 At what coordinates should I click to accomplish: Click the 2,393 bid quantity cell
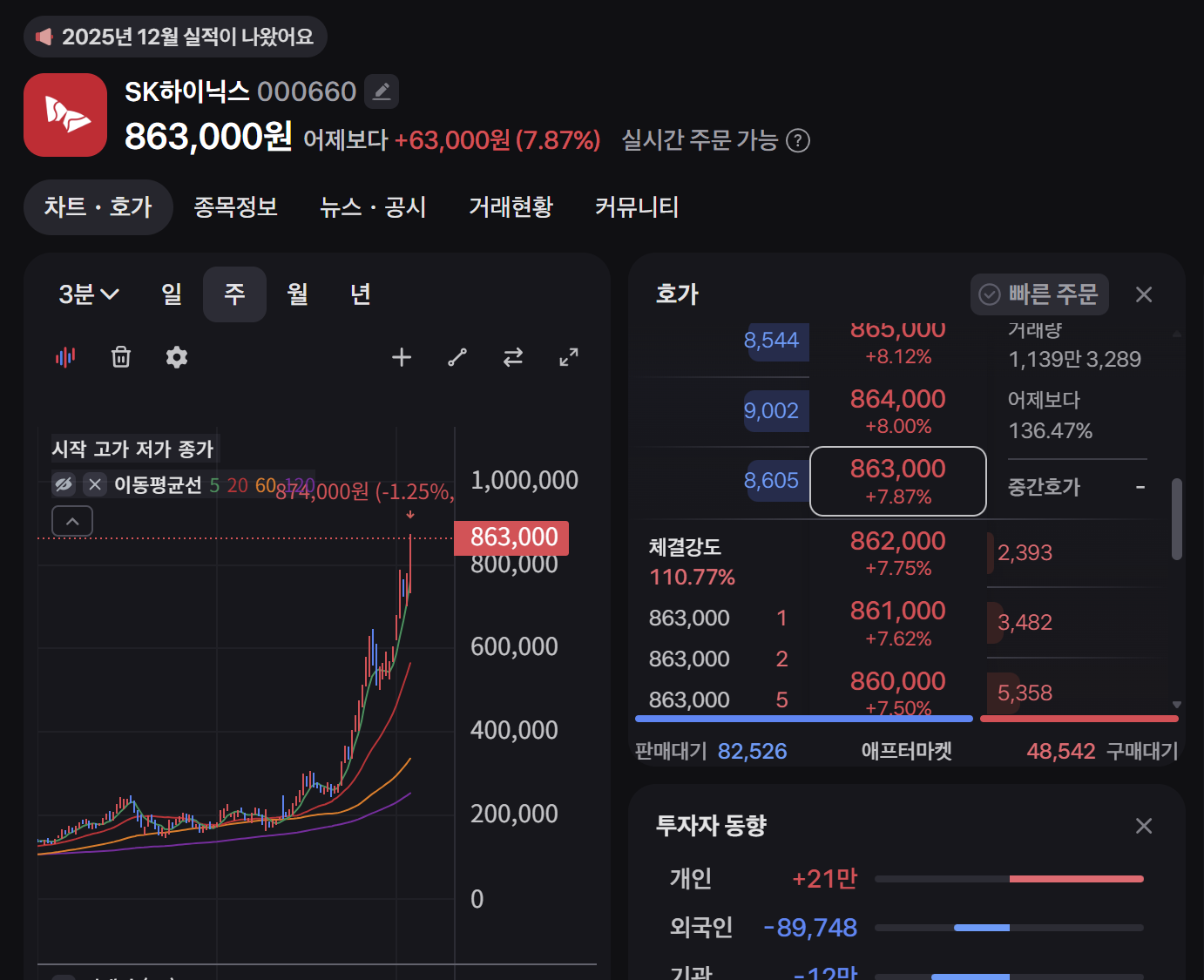(x=1025, y=552)
